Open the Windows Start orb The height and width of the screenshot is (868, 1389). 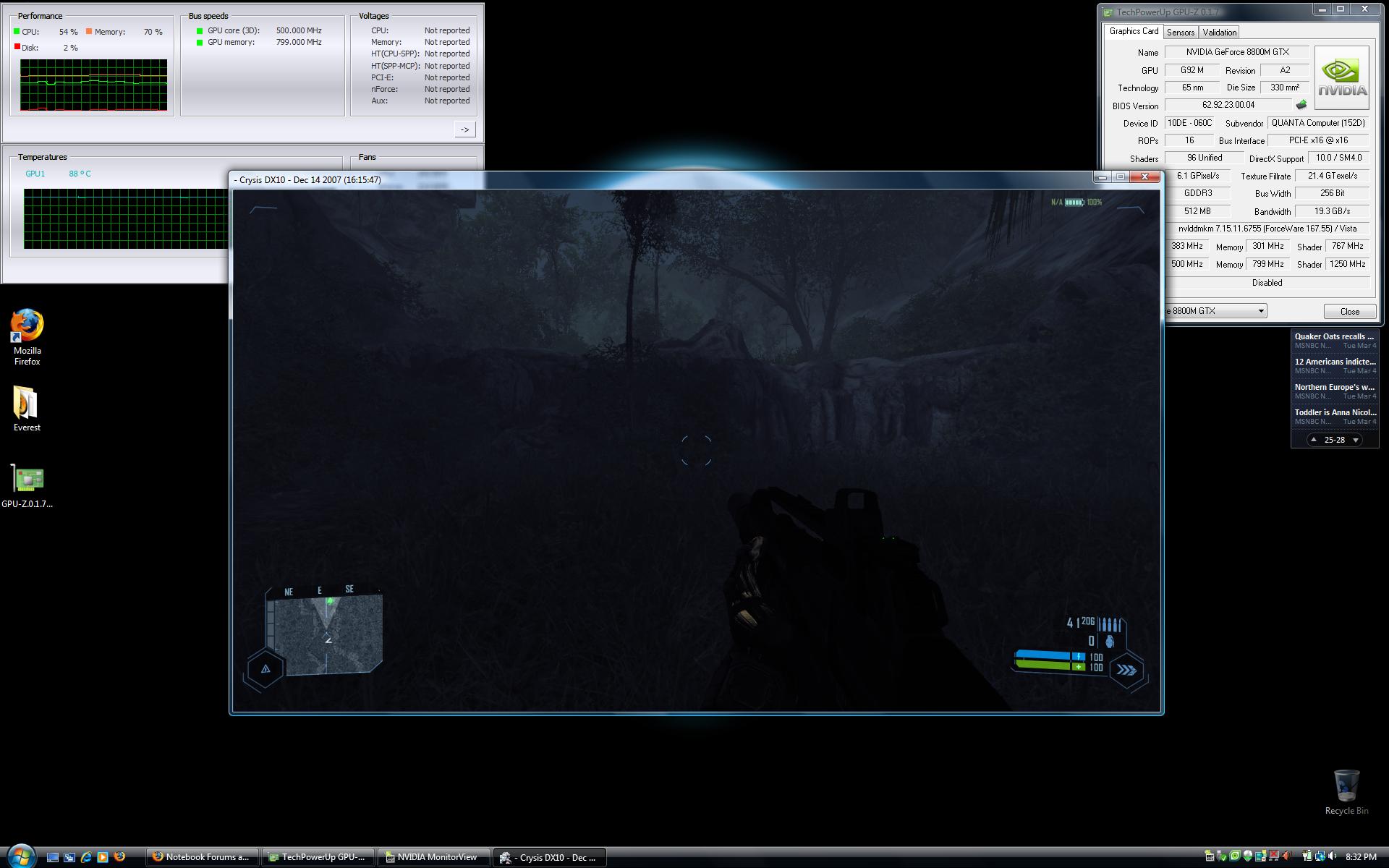pos(21,856)
